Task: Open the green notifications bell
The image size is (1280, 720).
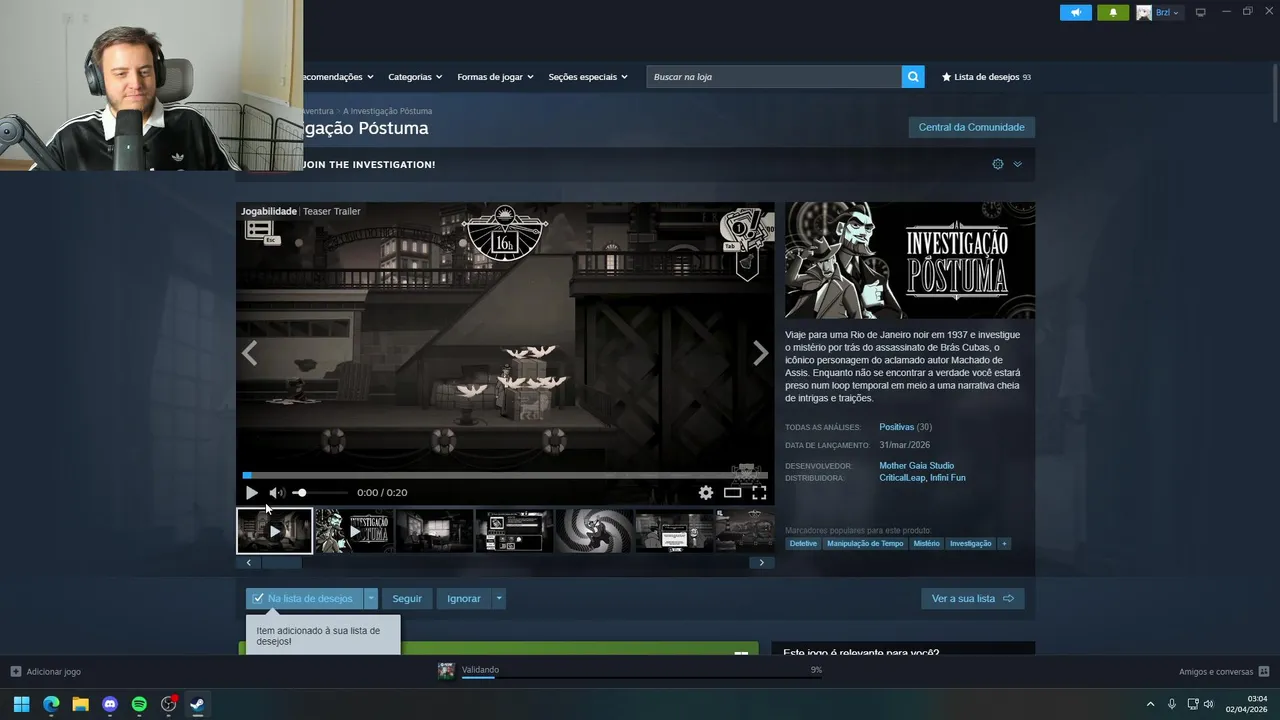Action: coord(1112,12)
